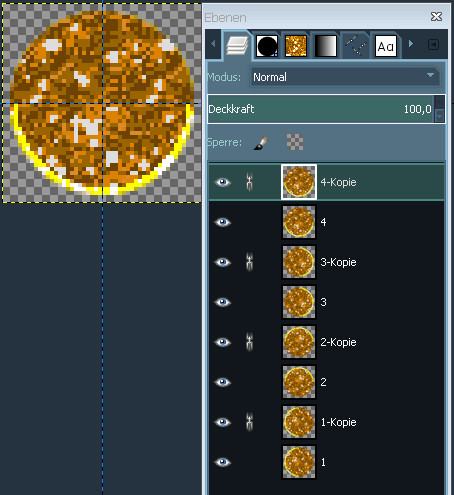454x495 pixels.
Task: Open the Fonts tab
Action: (x=386, y=46)
